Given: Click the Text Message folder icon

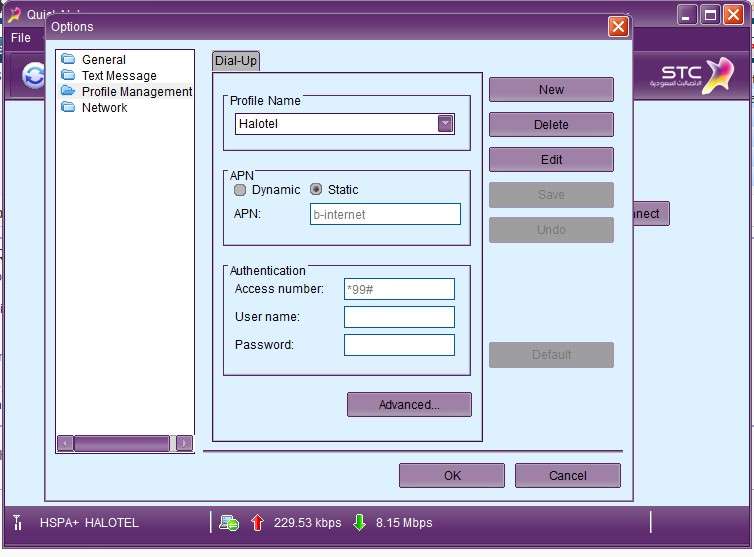Looking at the screenshot, I should click(68, 76).
